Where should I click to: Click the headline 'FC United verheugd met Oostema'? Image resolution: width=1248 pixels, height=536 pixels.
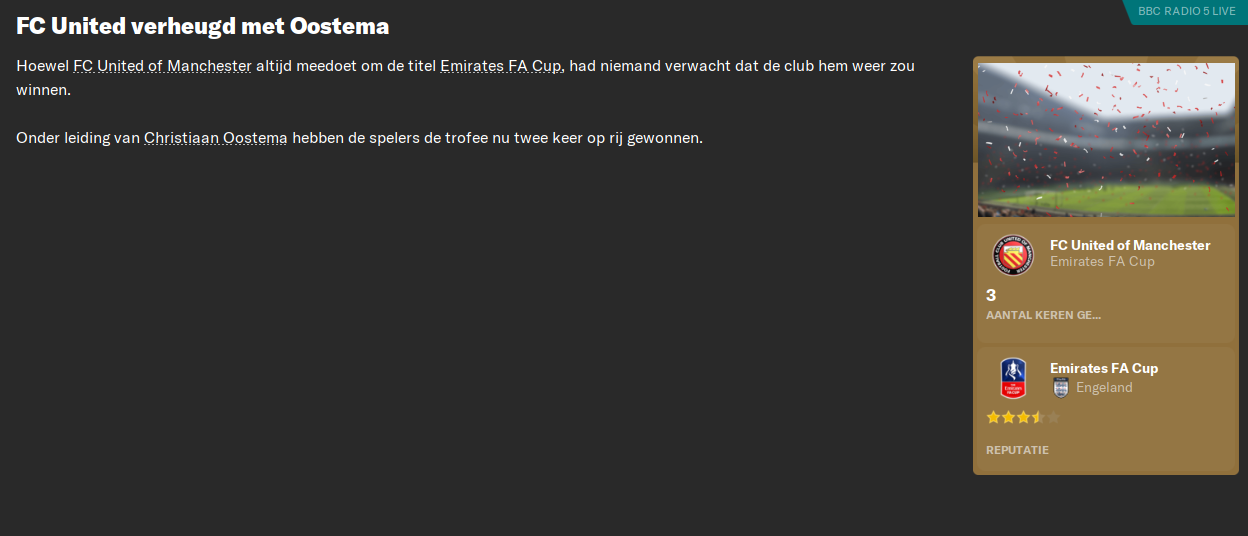pyautogui.click(x=203, y=26)
